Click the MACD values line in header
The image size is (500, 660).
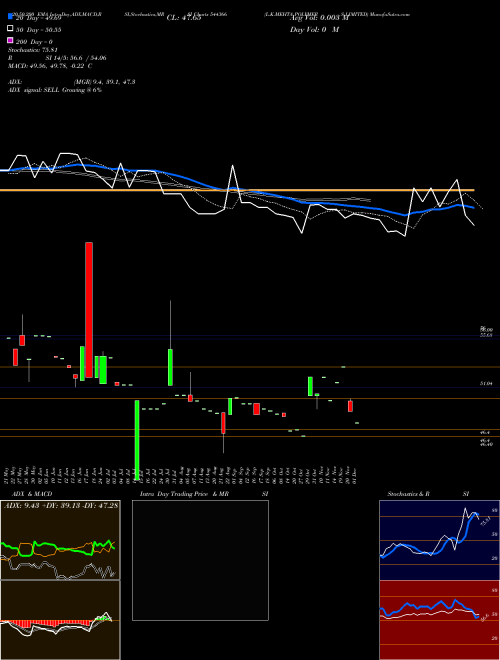point(50,66)
